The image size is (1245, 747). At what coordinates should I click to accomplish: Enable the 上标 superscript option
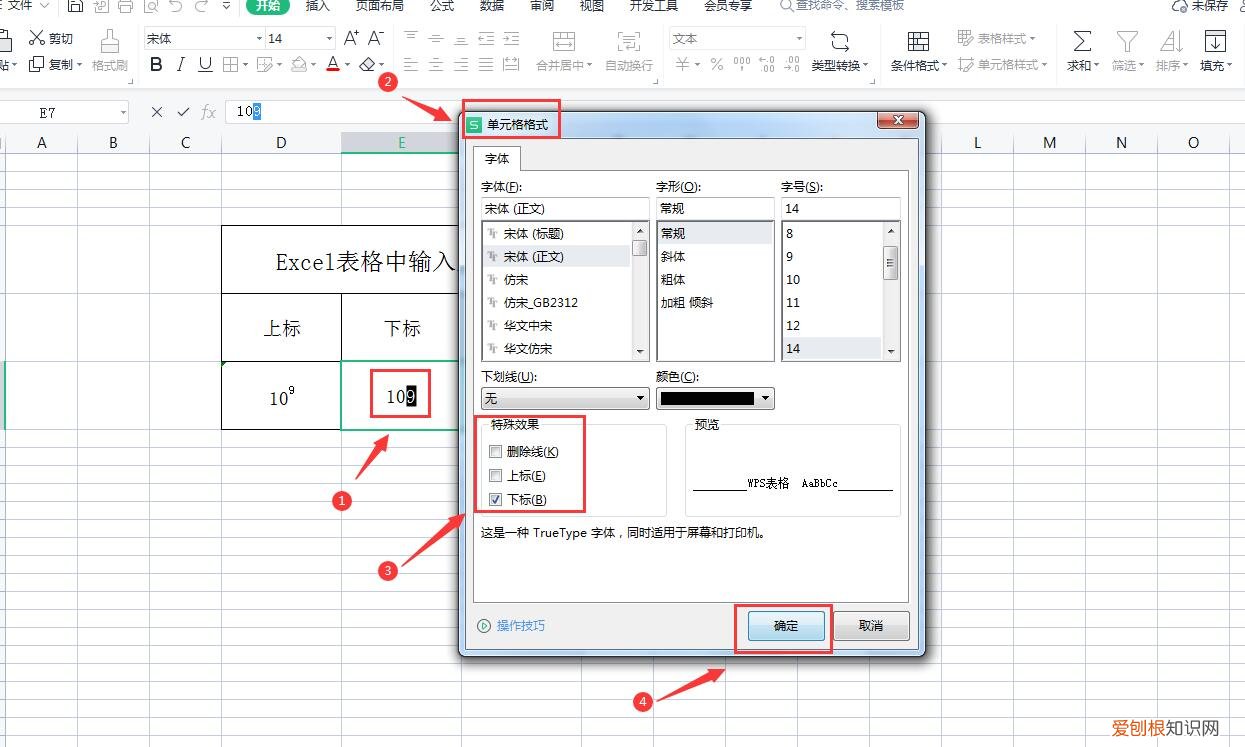pos(496,475)
